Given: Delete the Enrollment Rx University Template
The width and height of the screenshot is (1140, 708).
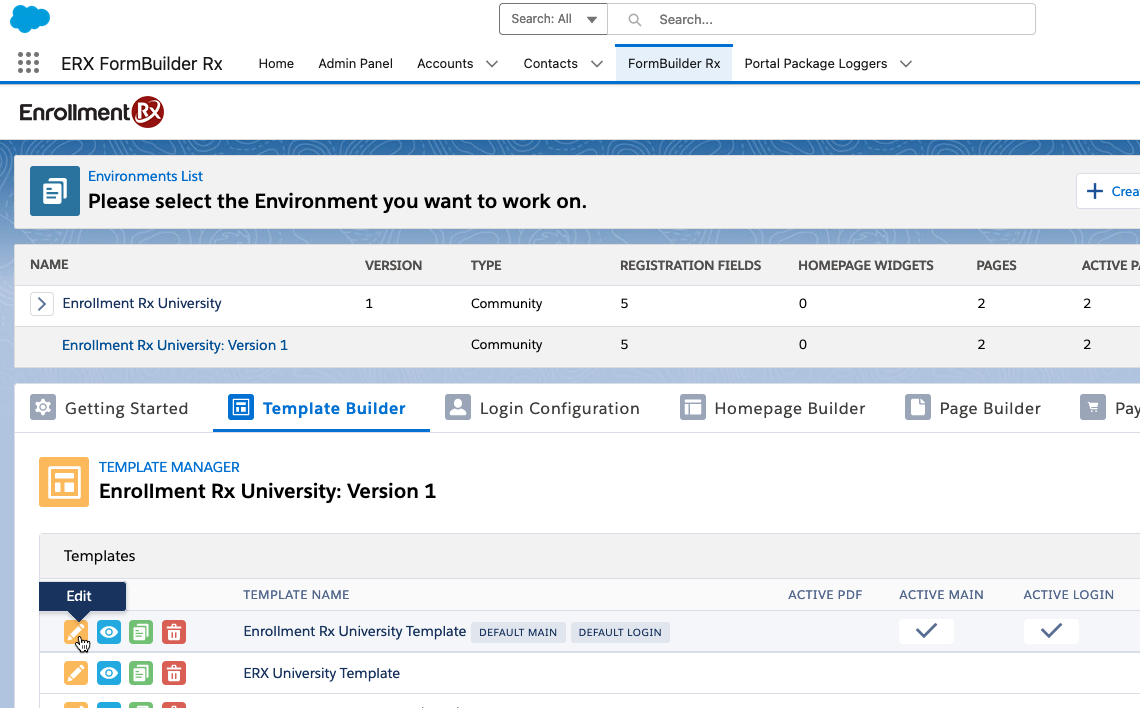Looking at the screenshot, I should 174,632.
